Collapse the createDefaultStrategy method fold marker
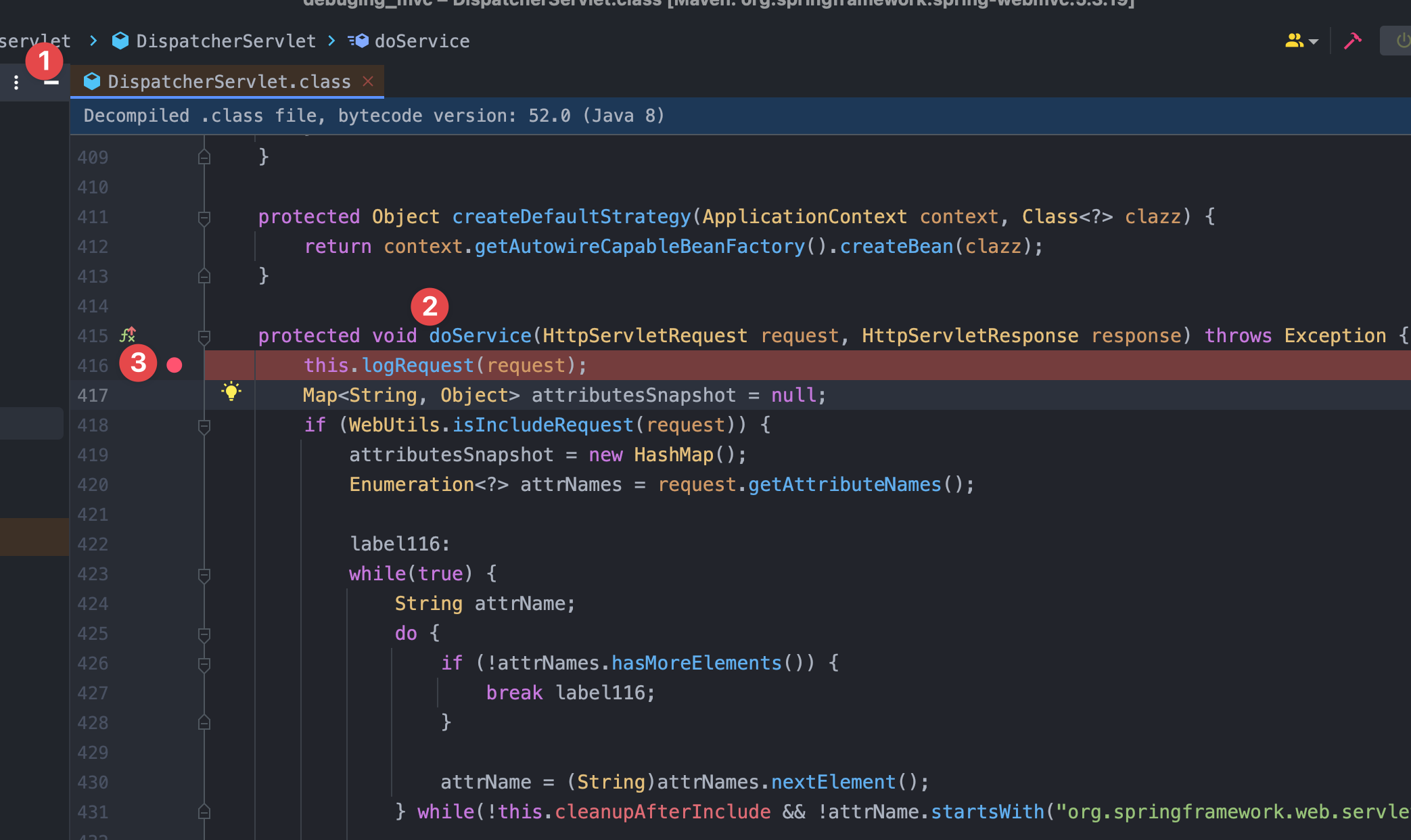 tap(204, 217)
